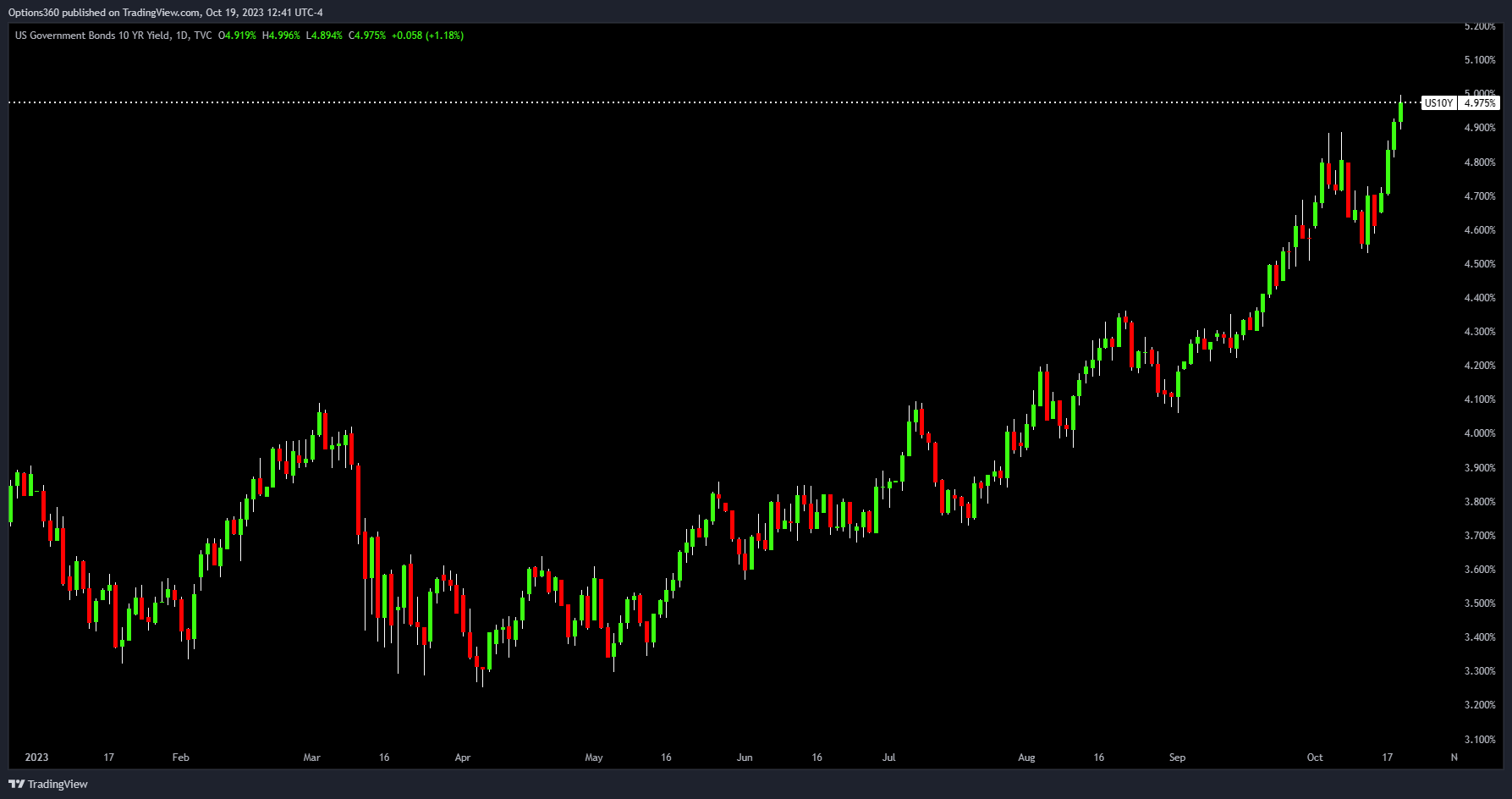Click the 3.300% price axis label

click(1480, 671)
